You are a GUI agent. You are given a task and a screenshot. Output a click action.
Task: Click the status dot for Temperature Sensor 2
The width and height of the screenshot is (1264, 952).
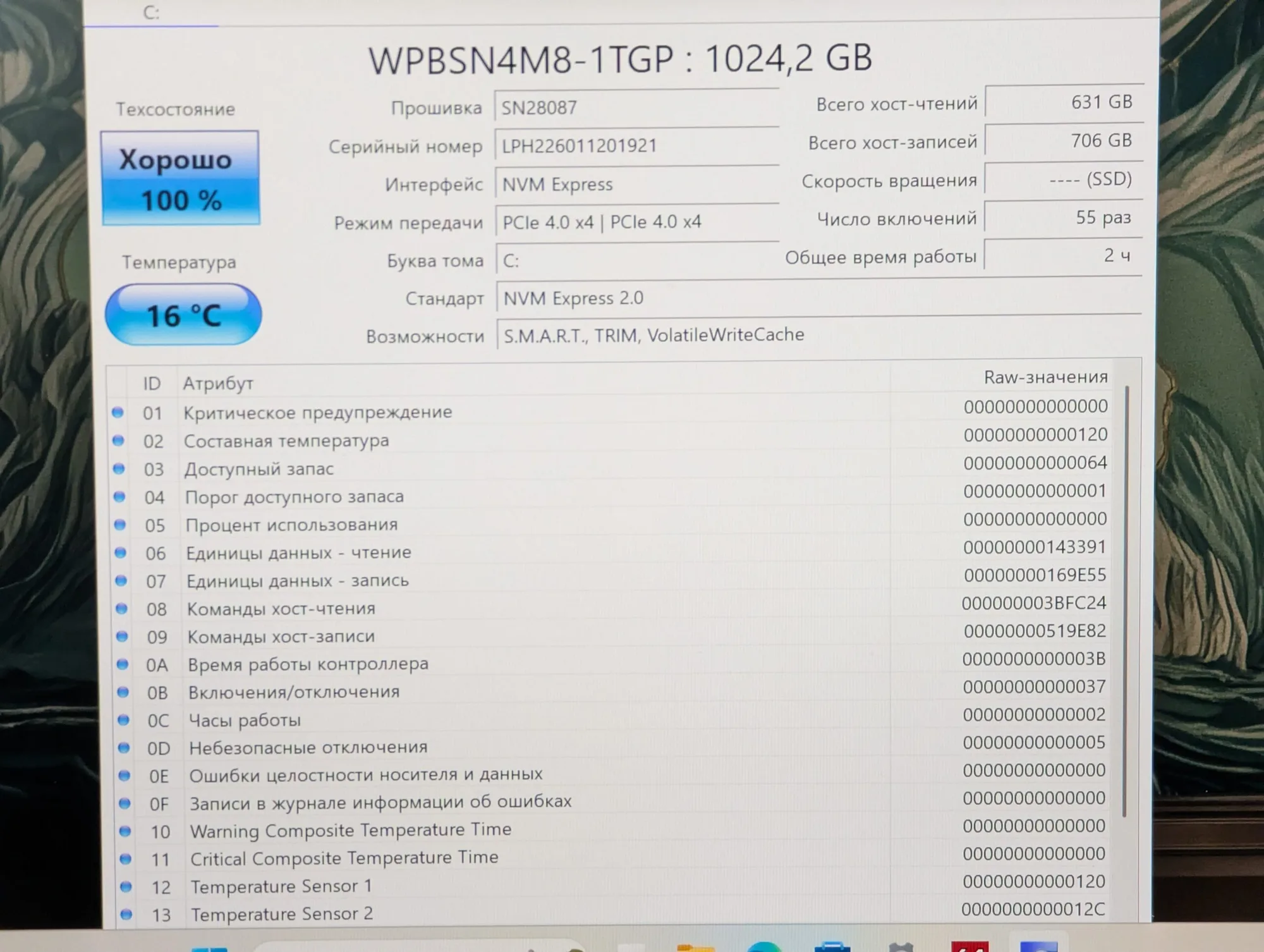(x=126, y=915)
